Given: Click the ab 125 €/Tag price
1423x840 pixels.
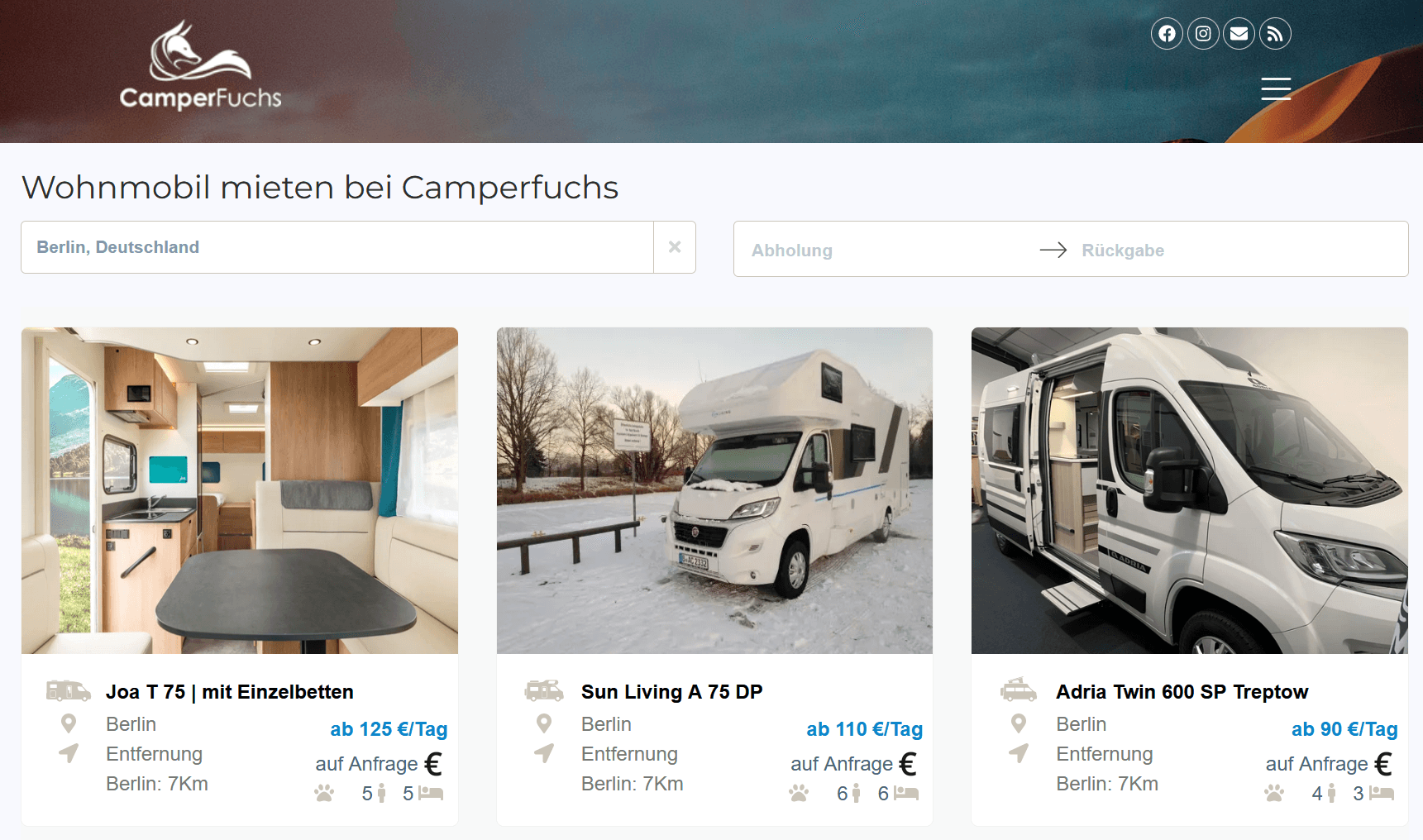Looking at the screenshot, I should [389, 729].
